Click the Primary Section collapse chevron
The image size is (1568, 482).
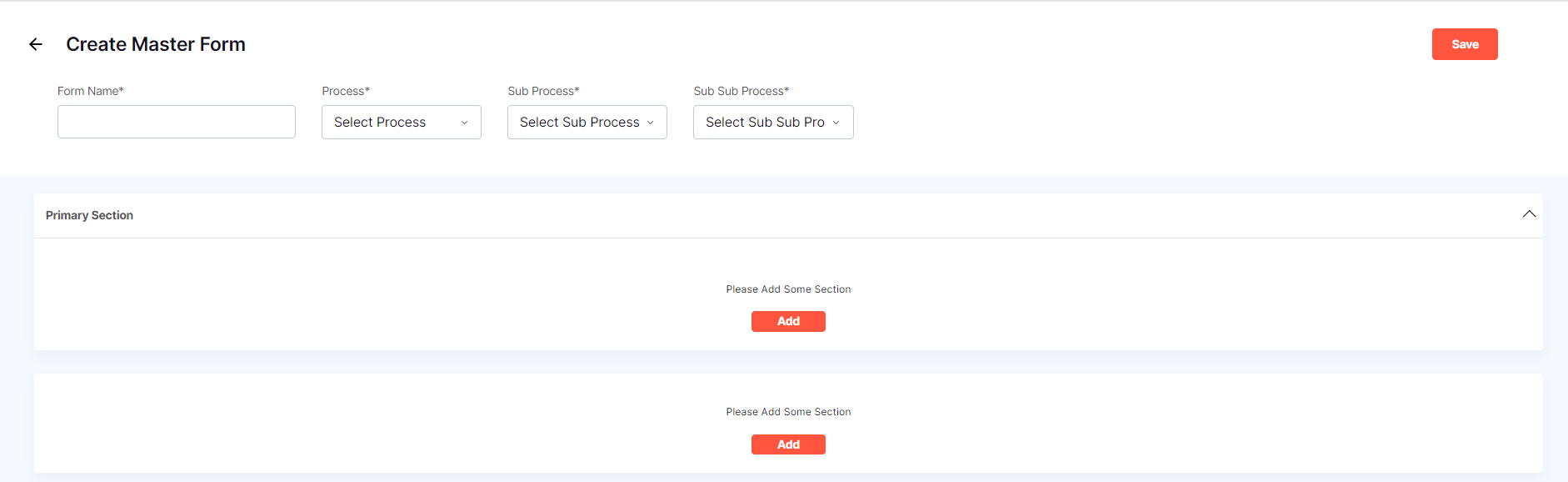pos(1529,214)
